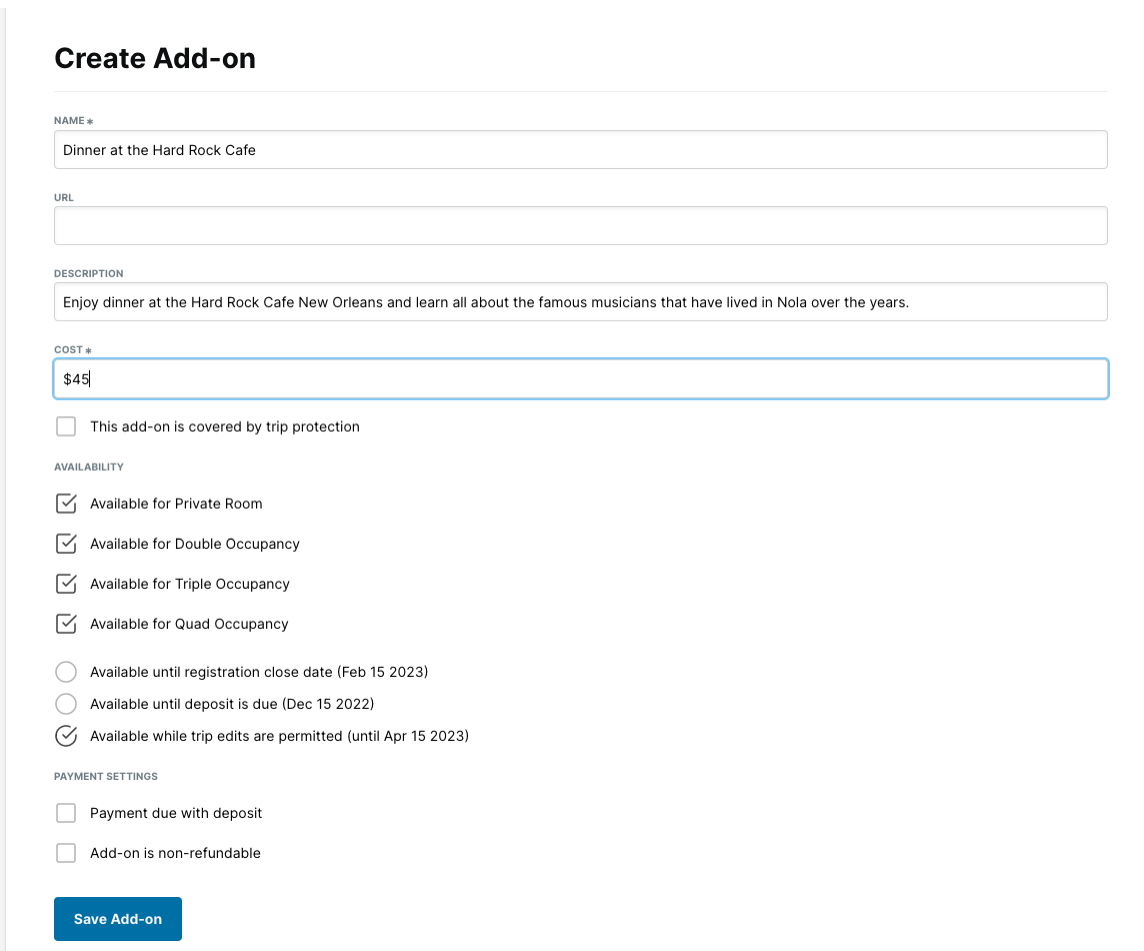The image size is (1144, 951).
Task: Uncheck "Available for Double Occupancy"
Action: tap(66, 544)
